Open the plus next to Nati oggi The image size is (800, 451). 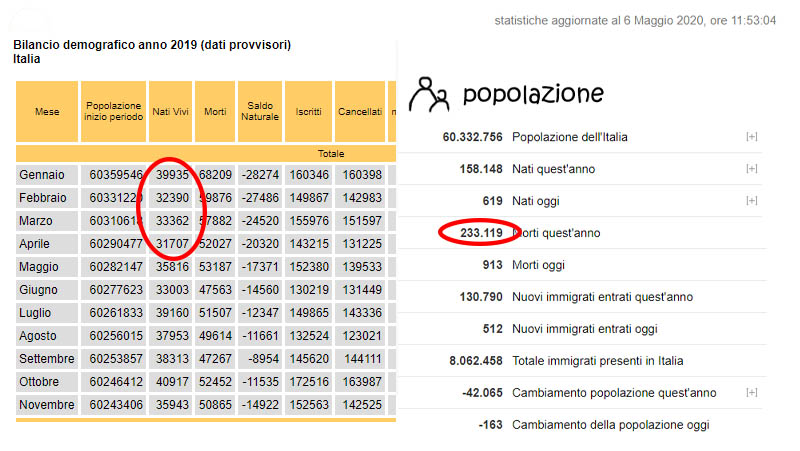coord(751,201)
